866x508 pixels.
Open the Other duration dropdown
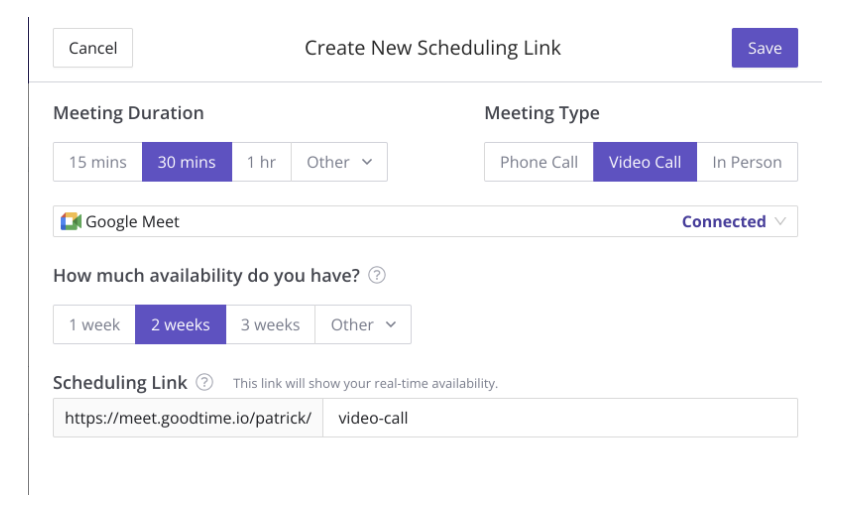point(339,162)
